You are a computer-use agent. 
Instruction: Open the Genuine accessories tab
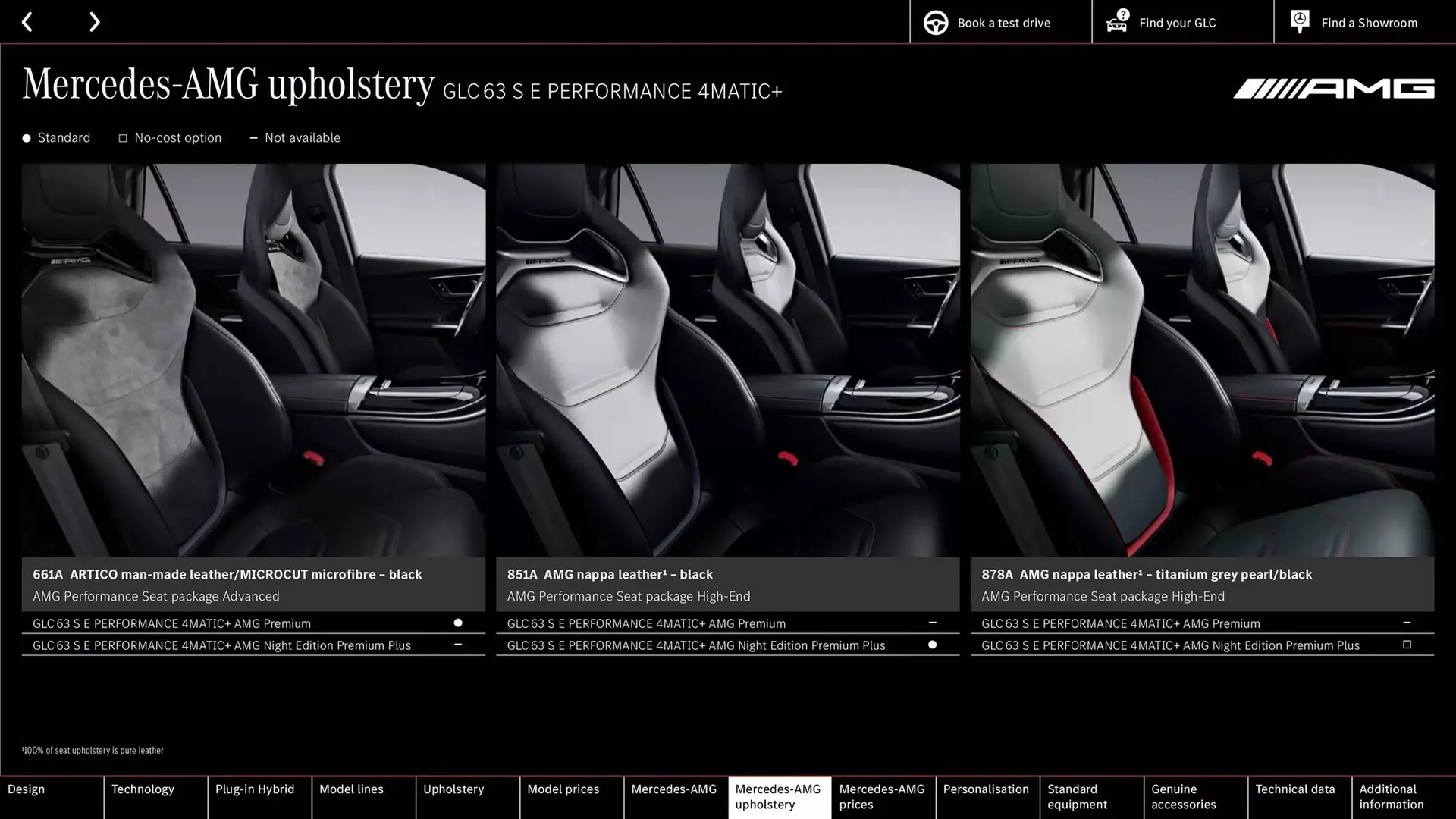1195,797
